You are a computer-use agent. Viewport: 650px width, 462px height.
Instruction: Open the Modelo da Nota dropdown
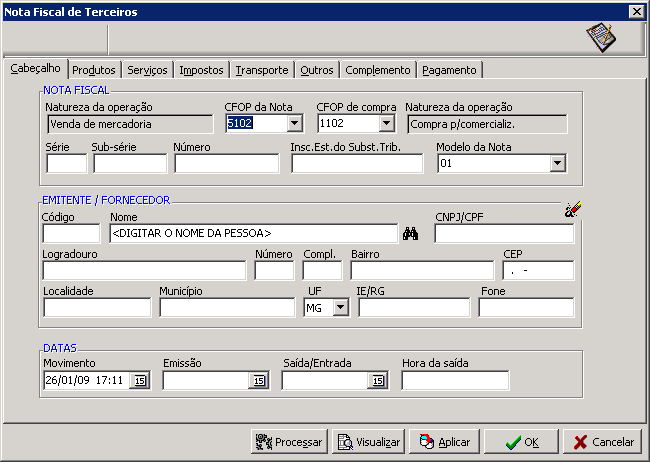558,164
